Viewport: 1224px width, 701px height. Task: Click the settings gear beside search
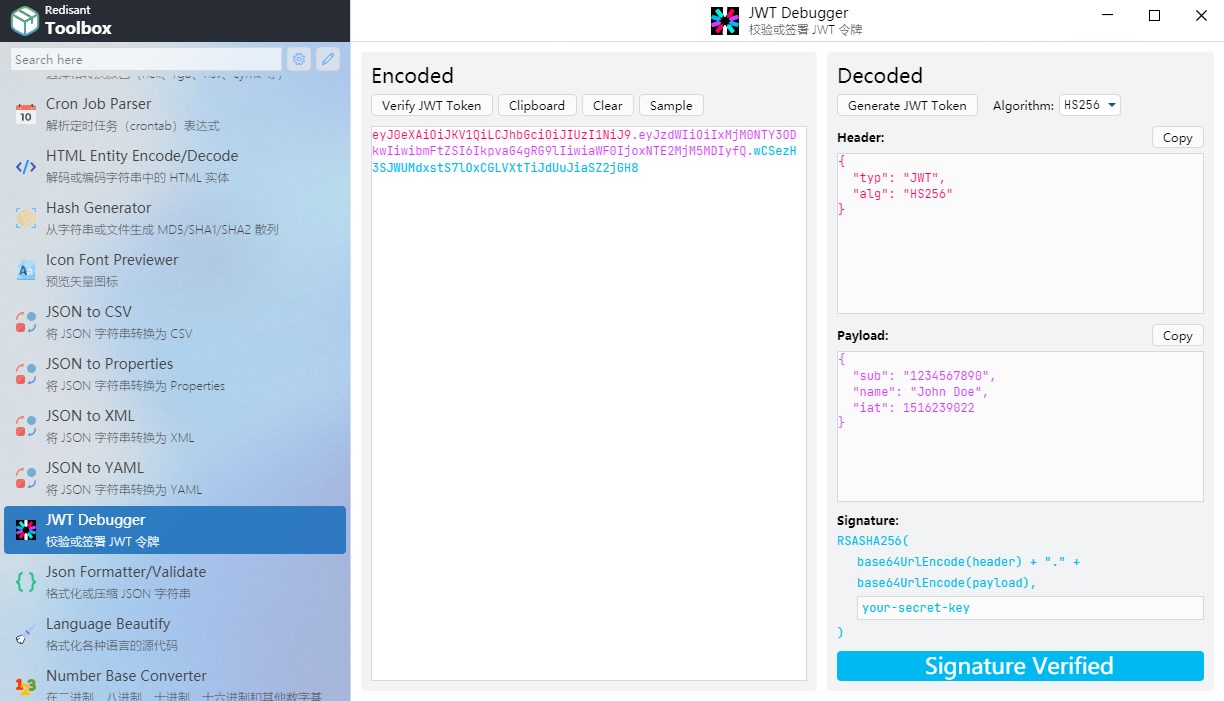pyautogui.click(x=299, y=59)
